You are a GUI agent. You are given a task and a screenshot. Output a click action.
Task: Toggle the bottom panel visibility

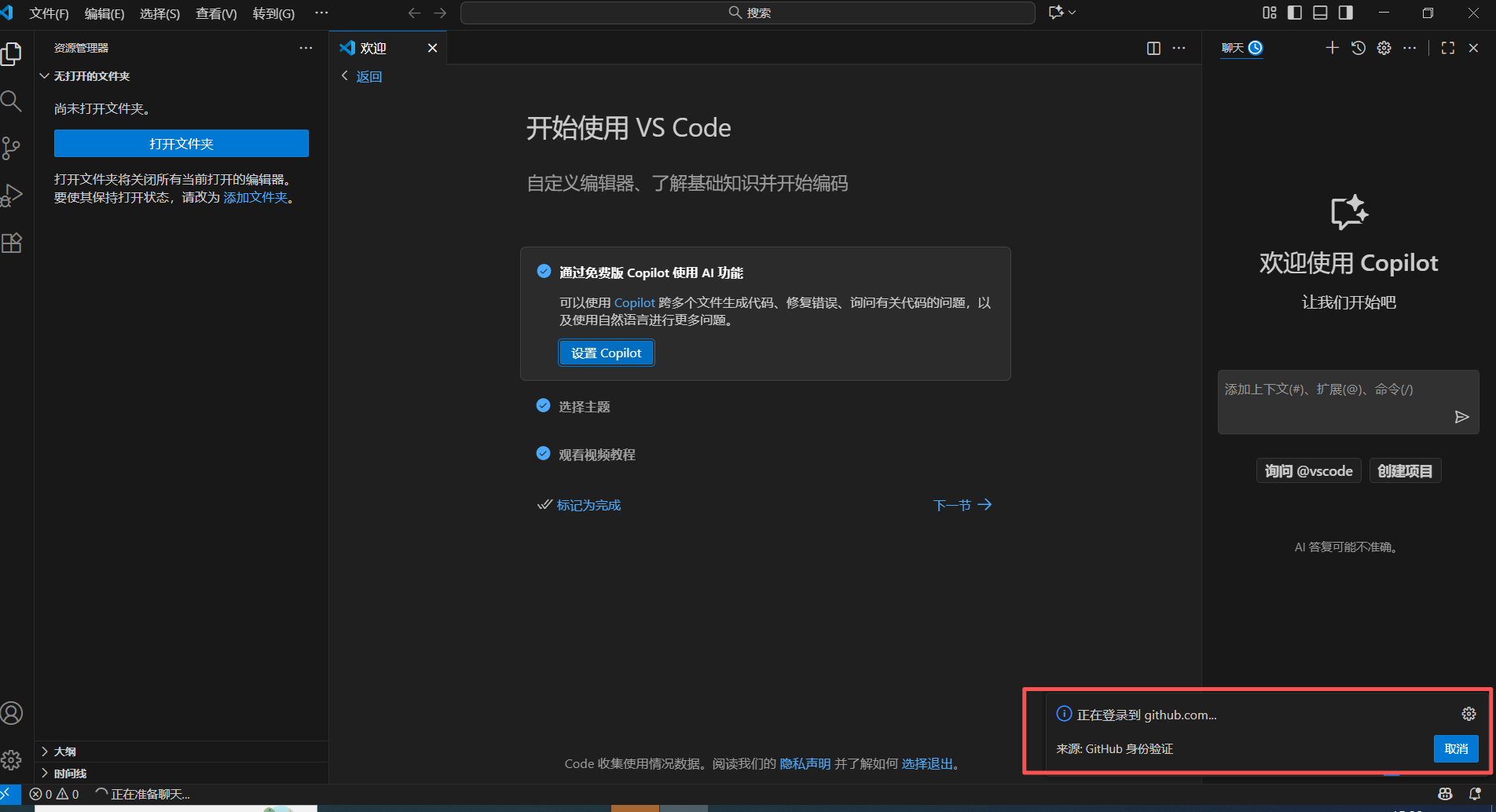click(x=1321, y=13)
